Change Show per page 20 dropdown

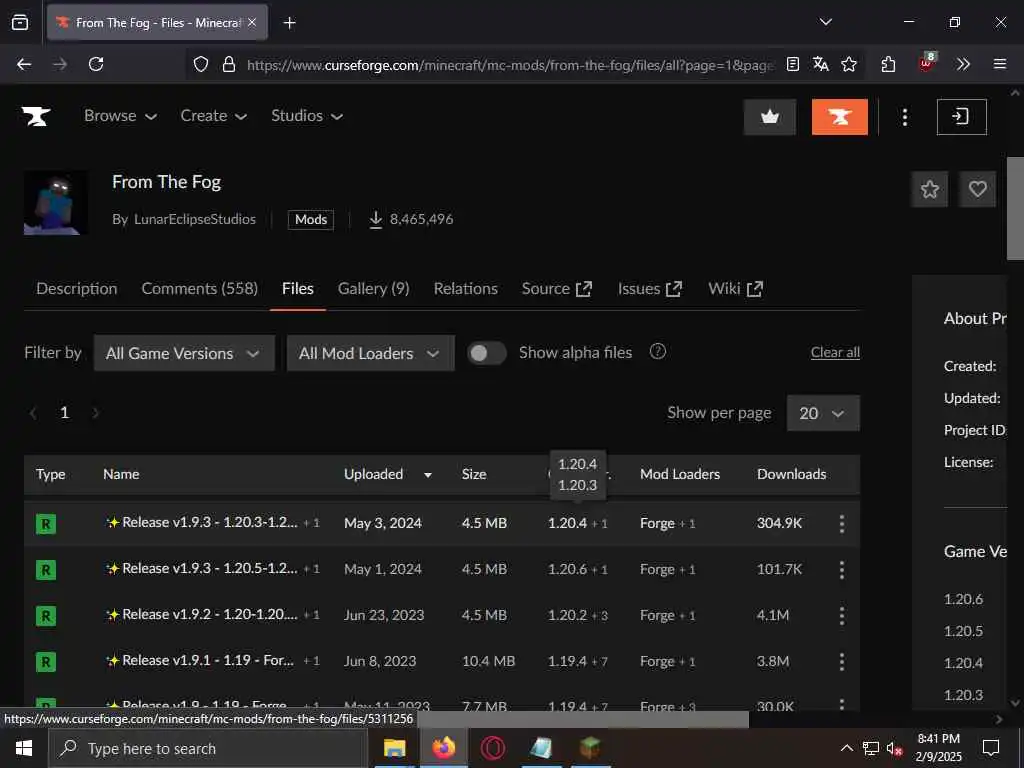click(x=823, y=413)
